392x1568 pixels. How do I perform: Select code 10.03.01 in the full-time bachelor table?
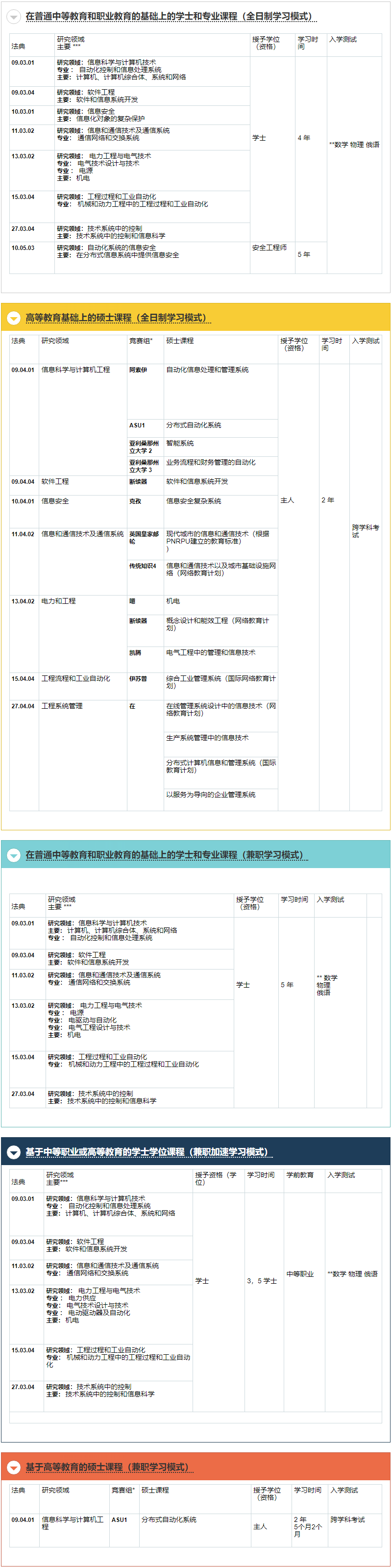(x=23, y=112)
